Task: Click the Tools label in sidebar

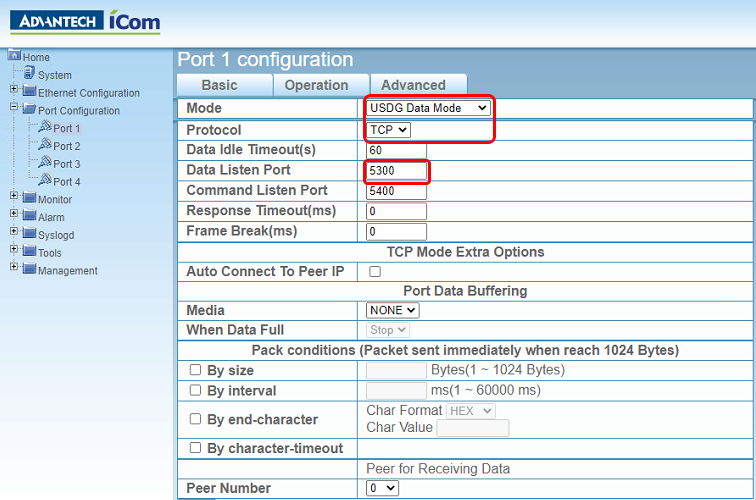Action: [50, 253]
